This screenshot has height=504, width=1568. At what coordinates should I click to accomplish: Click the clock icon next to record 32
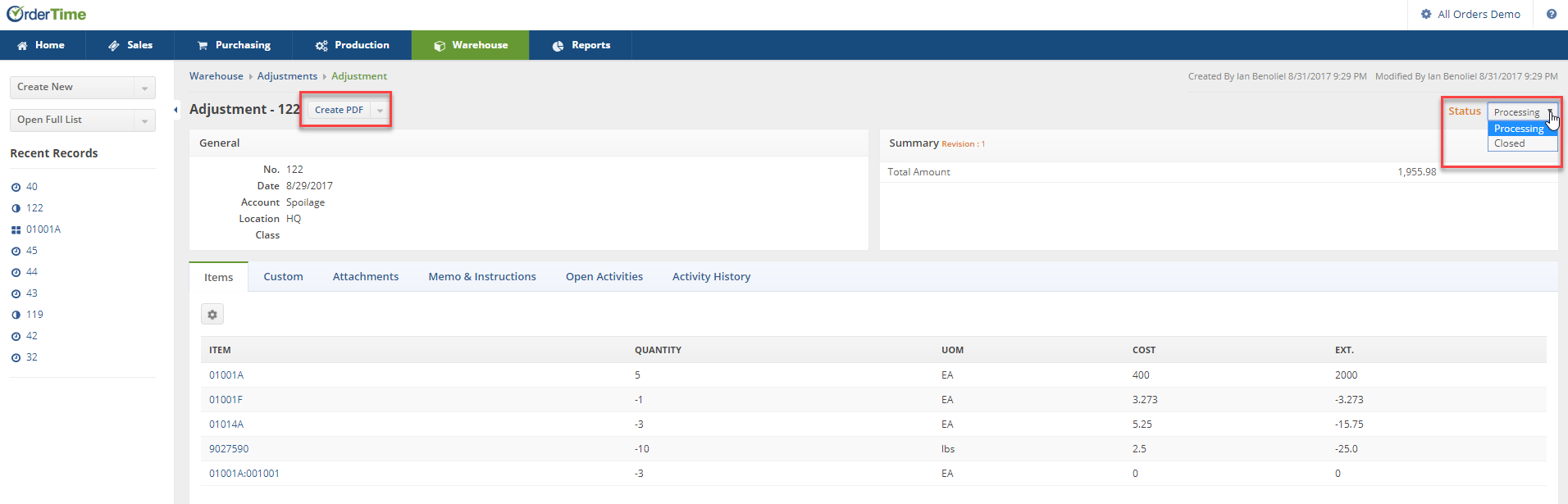coord(16,357)
